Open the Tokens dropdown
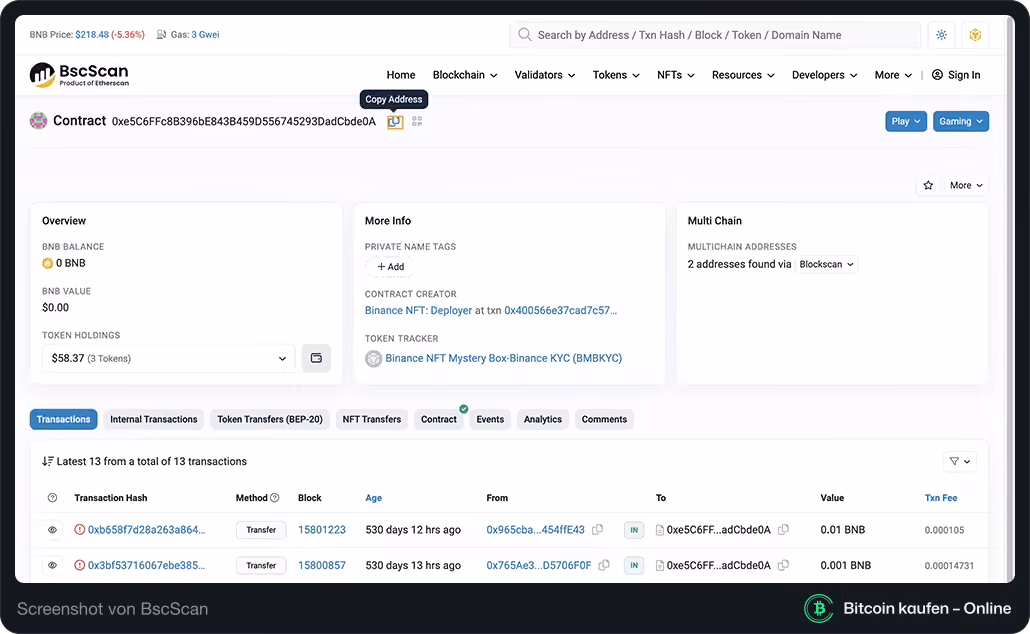 (616, 75)
